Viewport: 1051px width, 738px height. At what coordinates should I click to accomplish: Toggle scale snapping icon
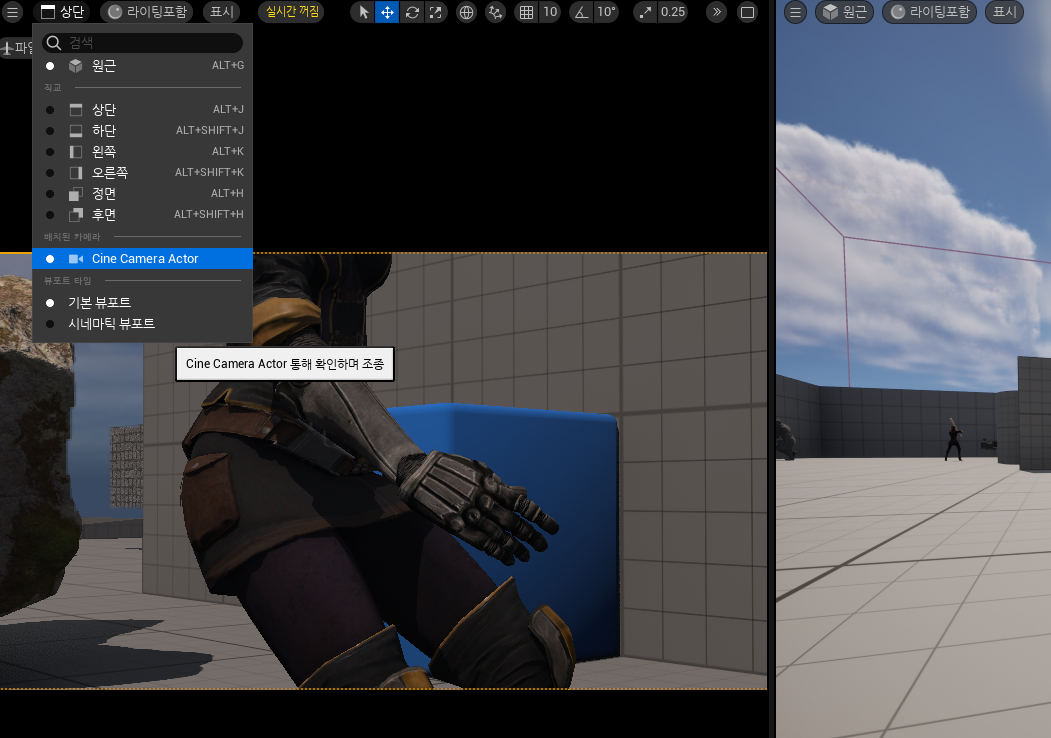click(x=644, y=12)
